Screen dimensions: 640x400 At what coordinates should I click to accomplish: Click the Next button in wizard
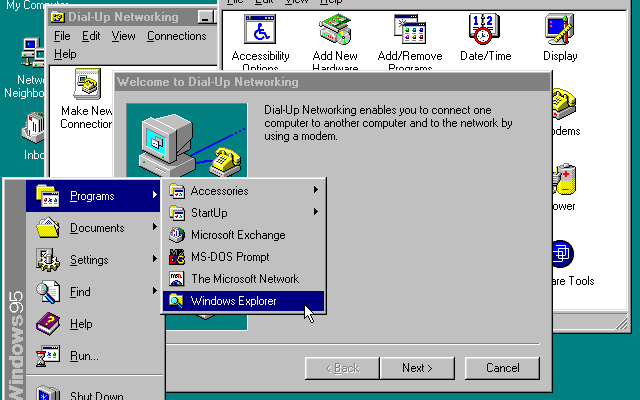pyautogui.click(x=417, y=368)
